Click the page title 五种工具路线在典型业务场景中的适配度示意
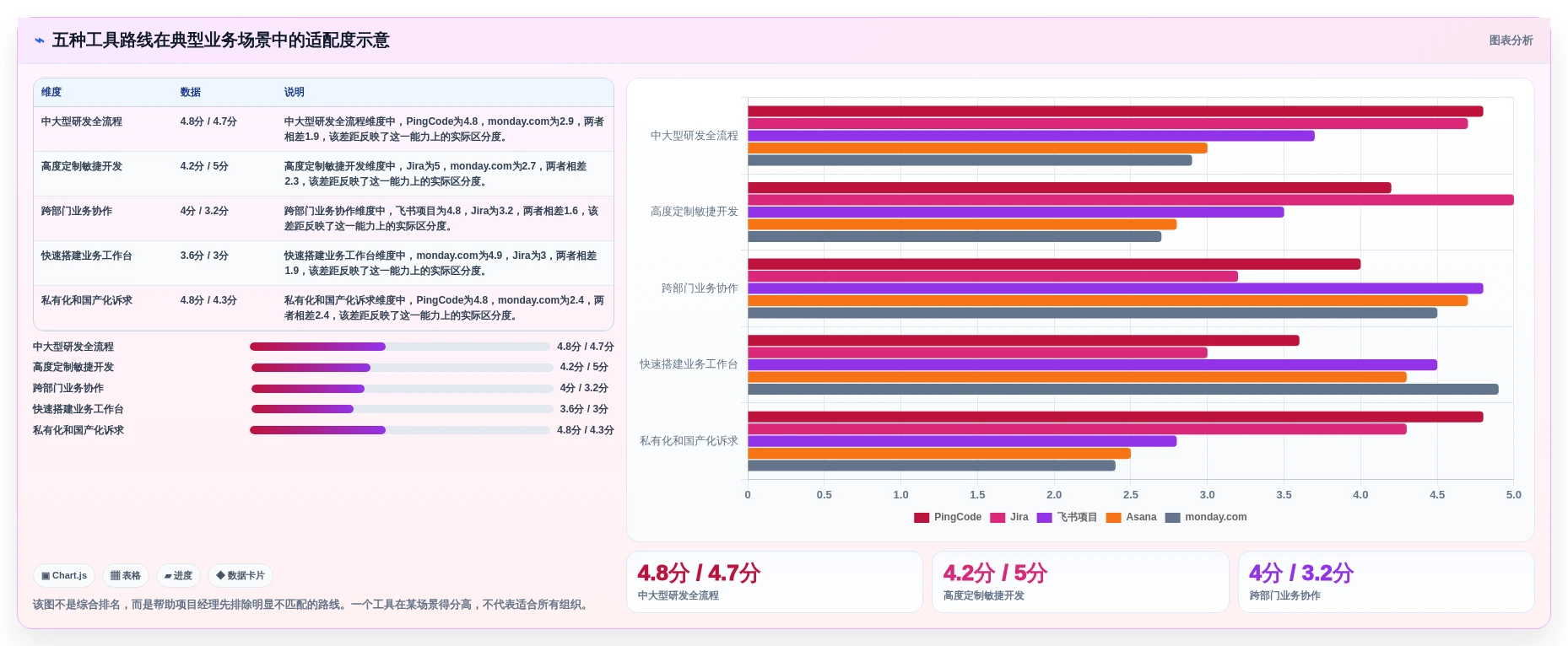 221,40
